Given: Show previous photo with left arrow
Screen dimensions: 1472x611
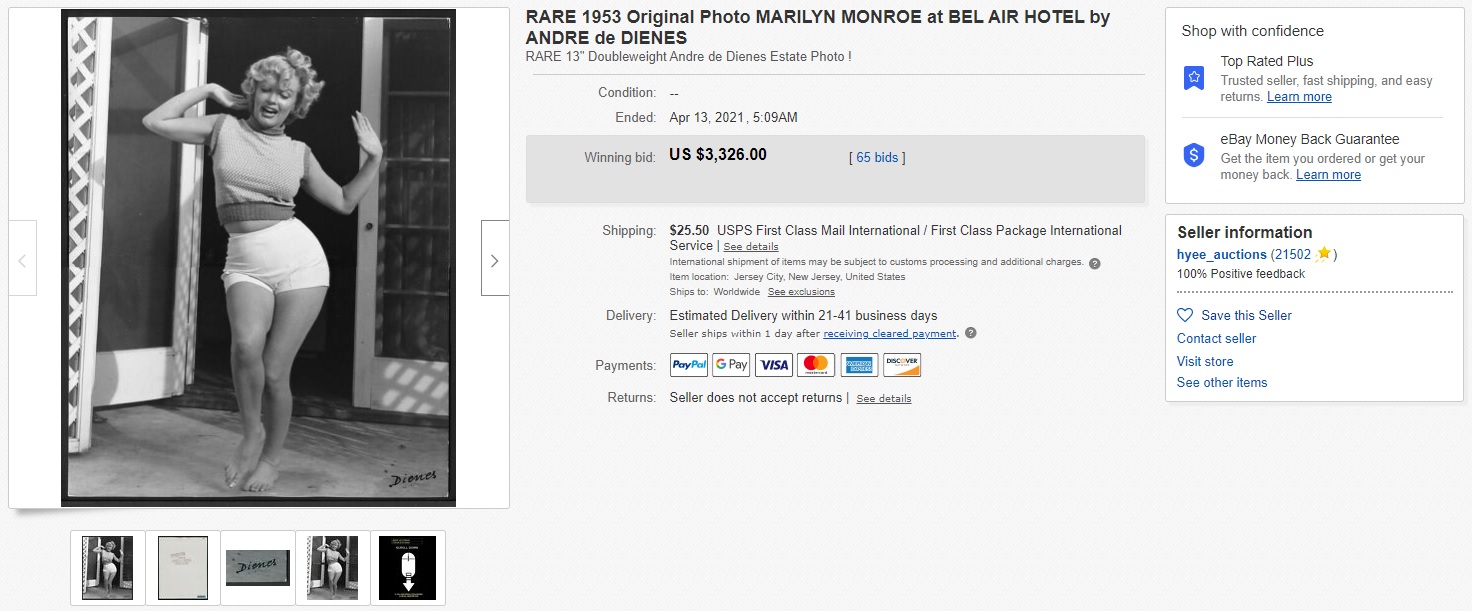Looking at the screenshot, I should 23,258.
